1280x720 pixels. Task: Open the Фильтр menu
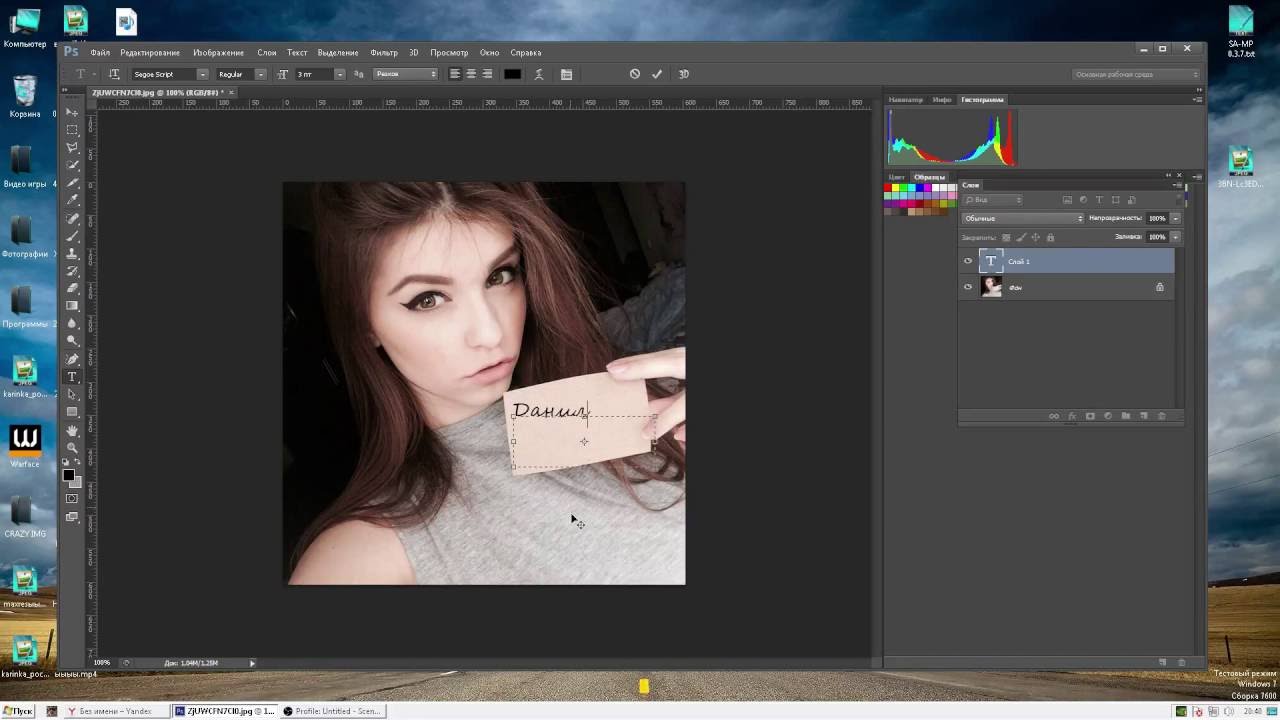coord(384,52)
